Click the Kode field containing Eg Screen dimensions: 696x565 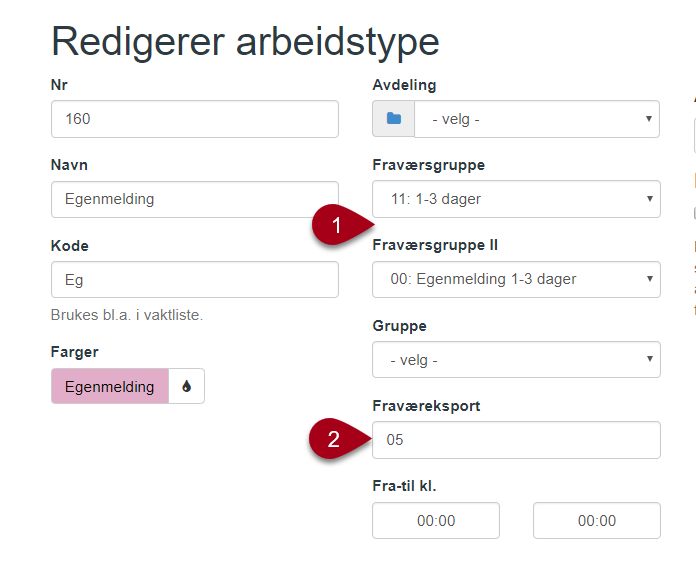click(x=195, y=280)
